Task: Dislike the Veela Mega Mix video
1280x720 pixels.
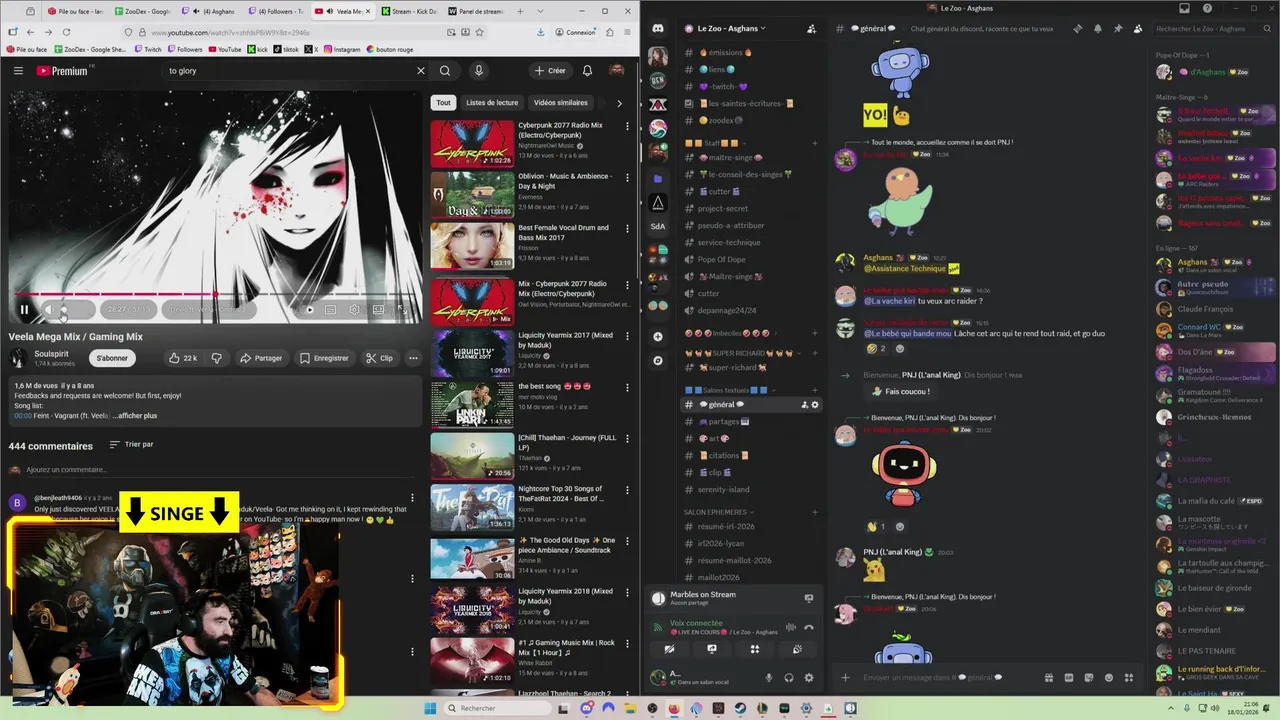Action: pyautogui.click(x=216, y=358)
